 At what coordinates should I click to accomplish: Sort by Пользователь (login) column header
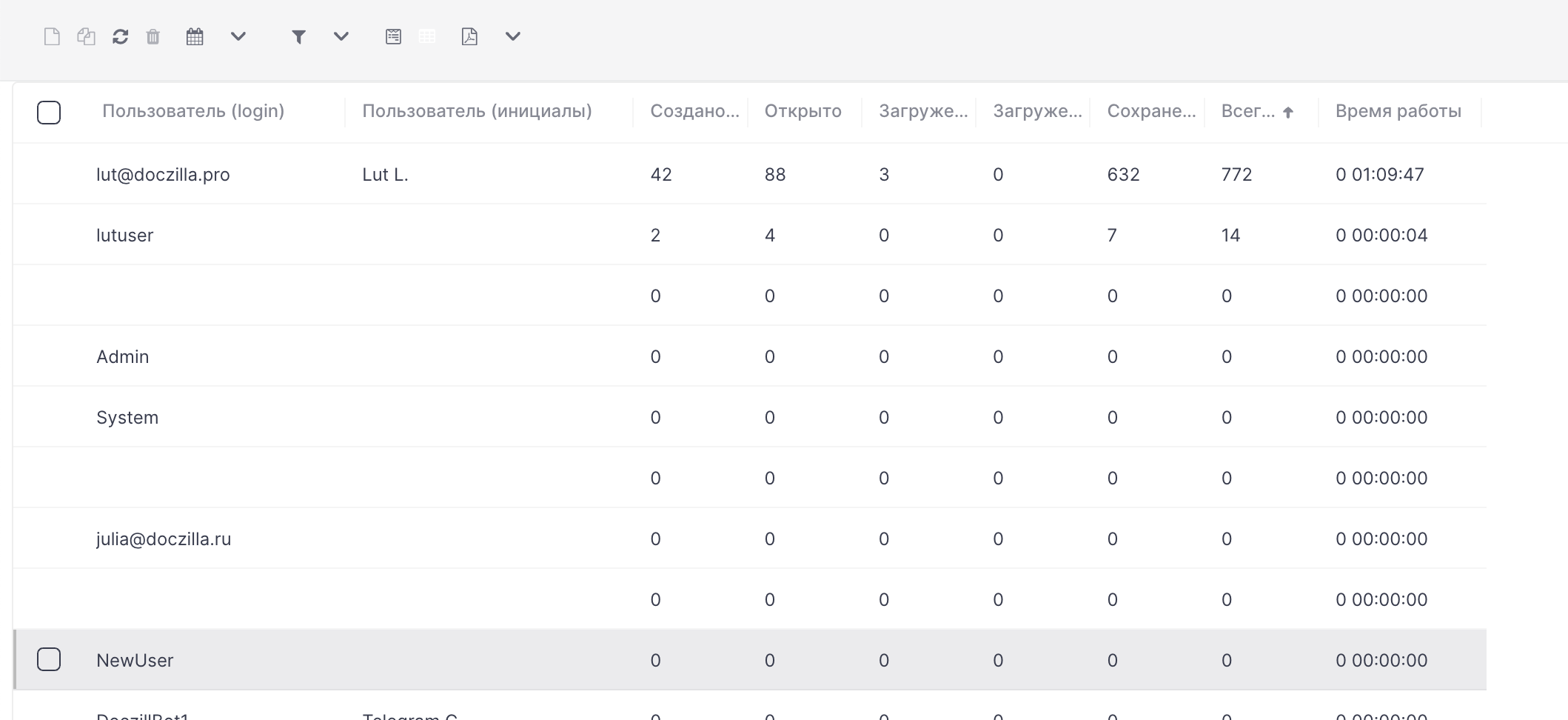[x=193, y=111]
